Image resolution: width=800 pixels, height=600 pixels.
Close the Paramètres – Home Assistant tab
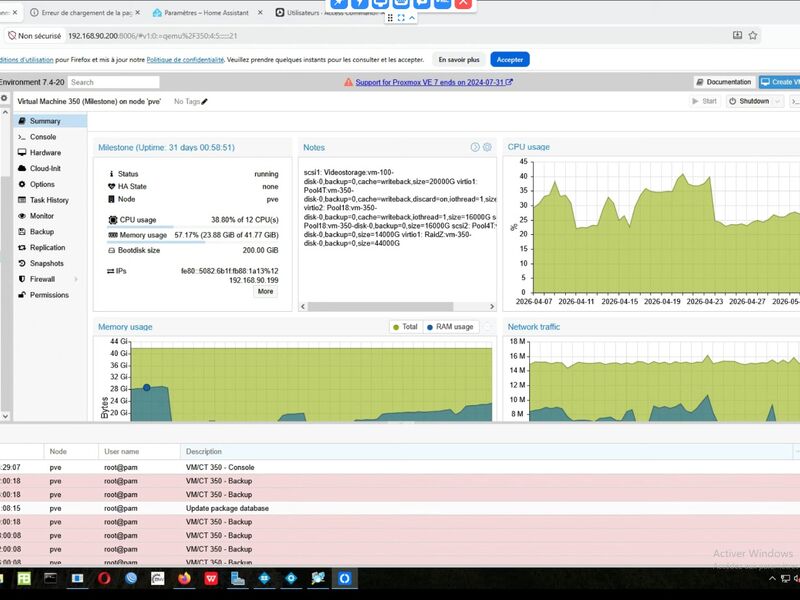(260, 12)
